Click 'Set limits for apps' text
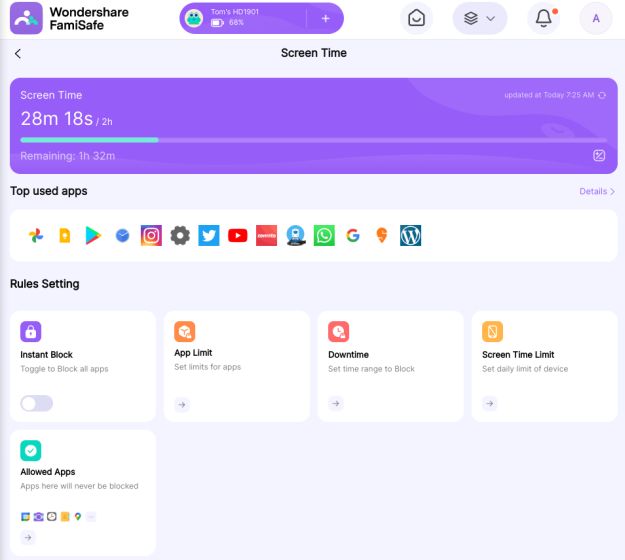Viewport: 625px width, 560px height. (208, 367)
